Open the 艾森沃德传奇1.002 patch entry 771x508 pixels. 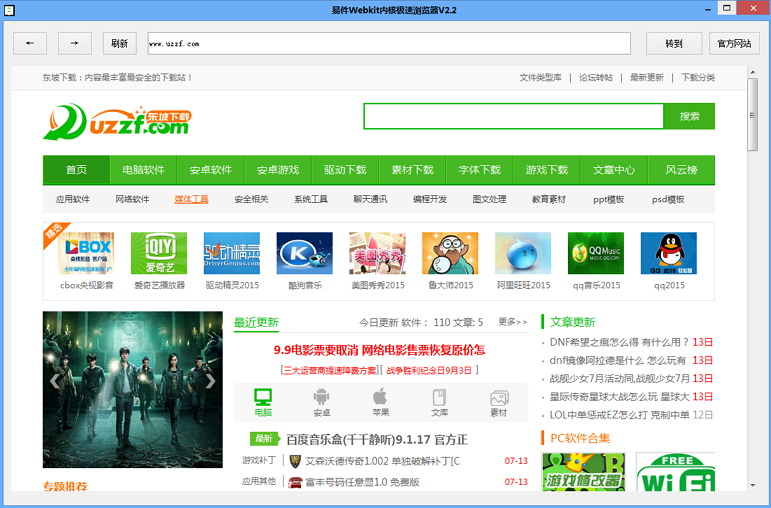click(383, 461)
